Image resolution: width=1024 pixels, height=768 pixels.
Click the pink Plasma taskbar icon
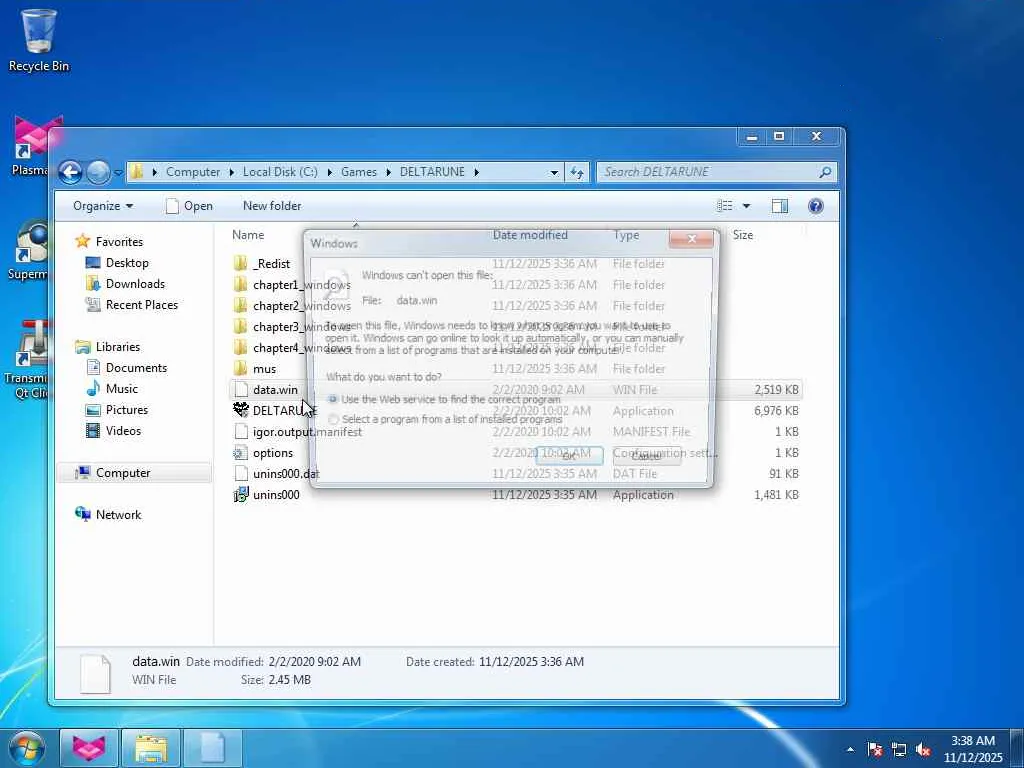point(89,748)
